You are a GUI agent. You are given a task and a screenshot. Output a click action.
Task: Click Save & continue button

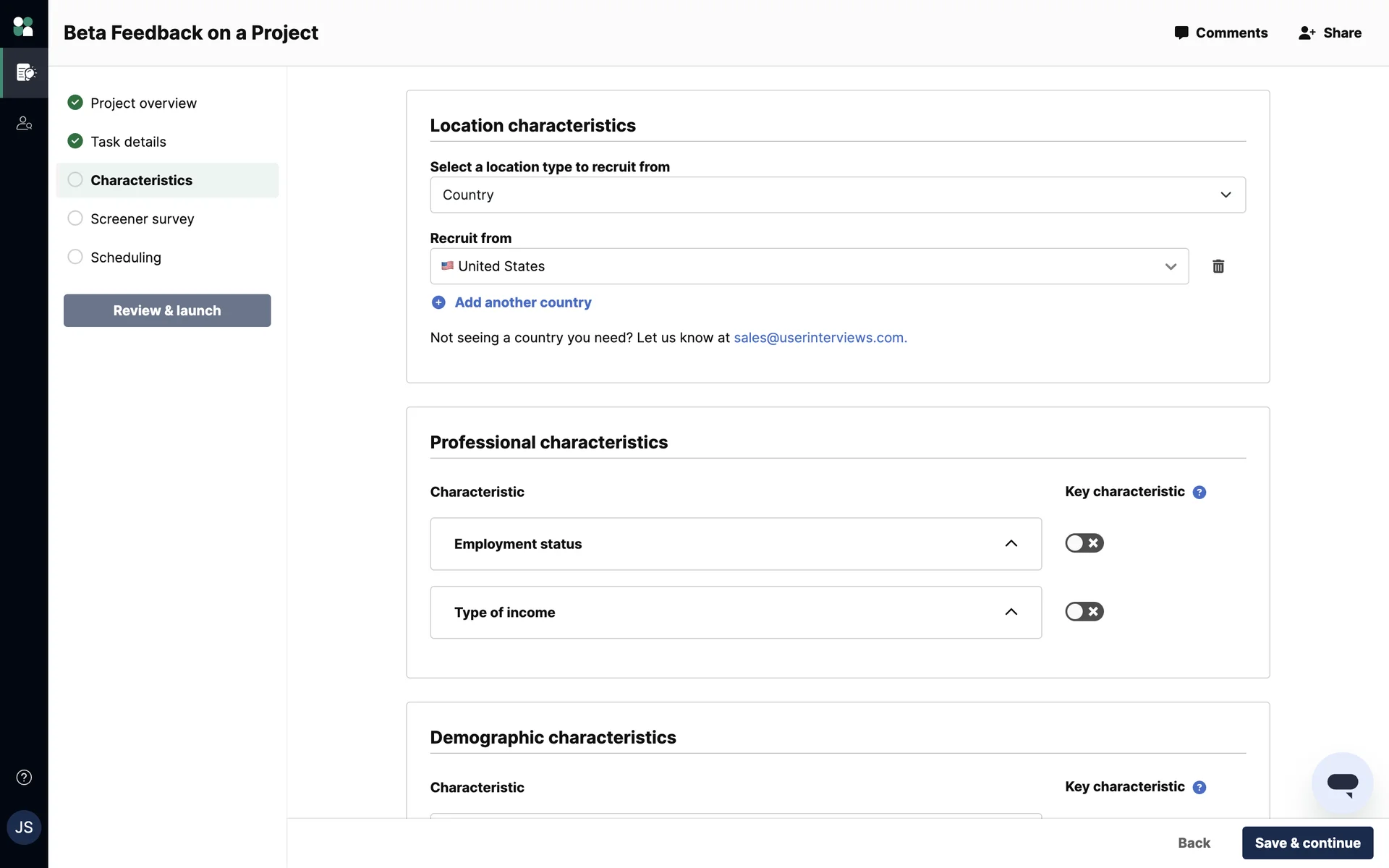[1307, 843]
